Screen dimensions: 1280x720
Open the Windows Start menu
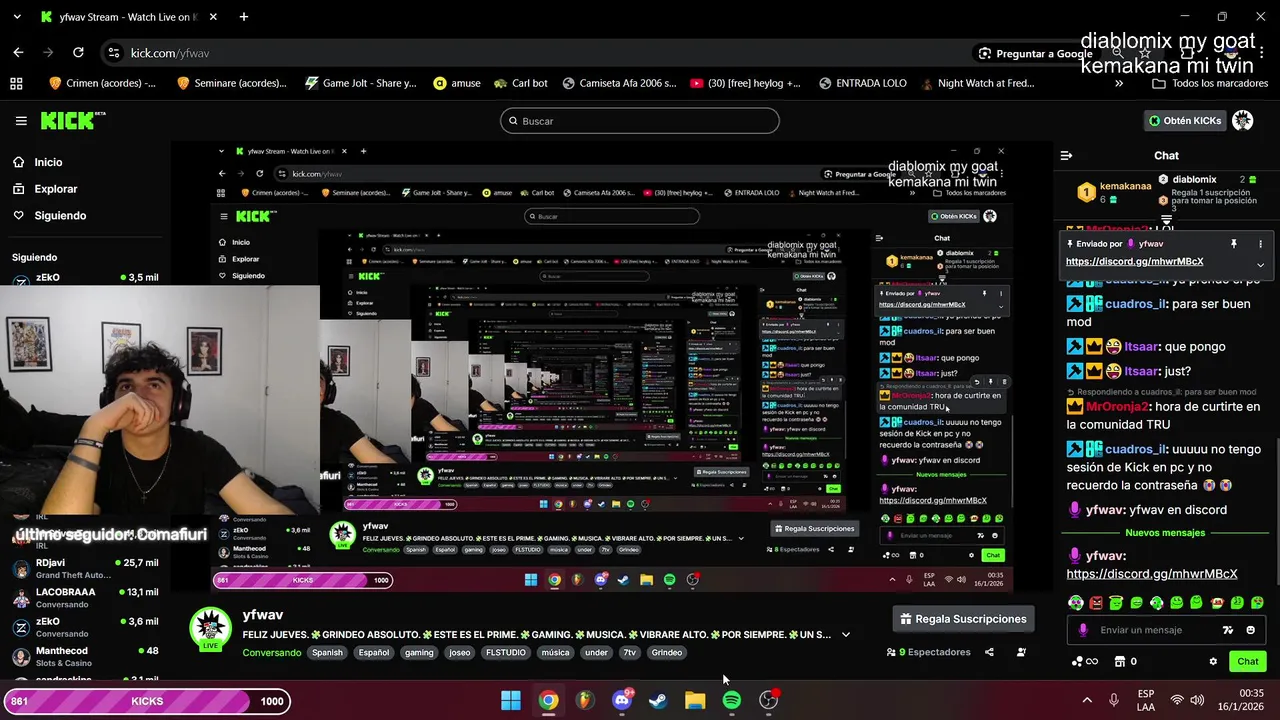(511, 701)
